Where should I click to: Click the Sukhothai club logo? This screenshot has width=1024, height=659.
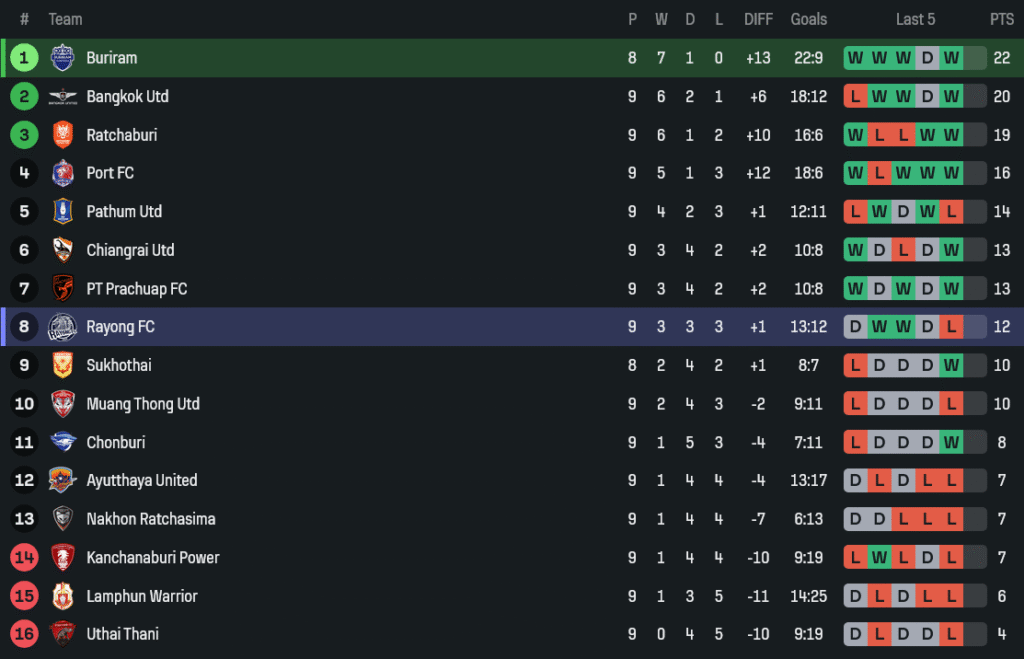click(62, 366)
